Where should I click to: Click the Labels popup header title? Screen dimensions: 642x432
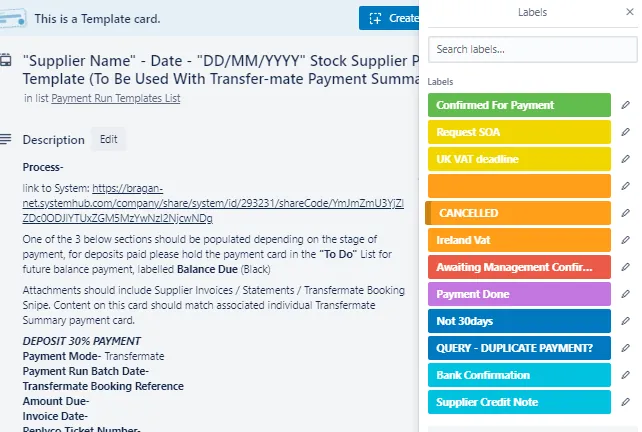coord(532,12)
